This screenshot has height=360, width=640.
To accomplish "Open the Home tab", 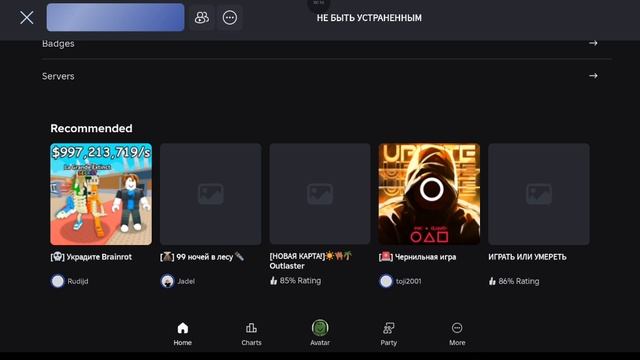I will click(182, 334).
